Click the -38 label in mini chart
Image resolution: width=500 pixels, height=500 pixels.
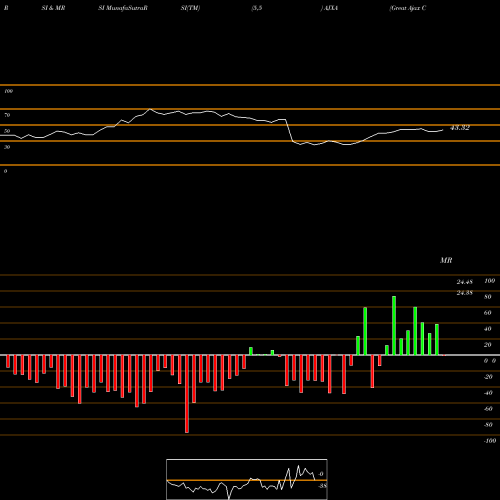(322, 486)
